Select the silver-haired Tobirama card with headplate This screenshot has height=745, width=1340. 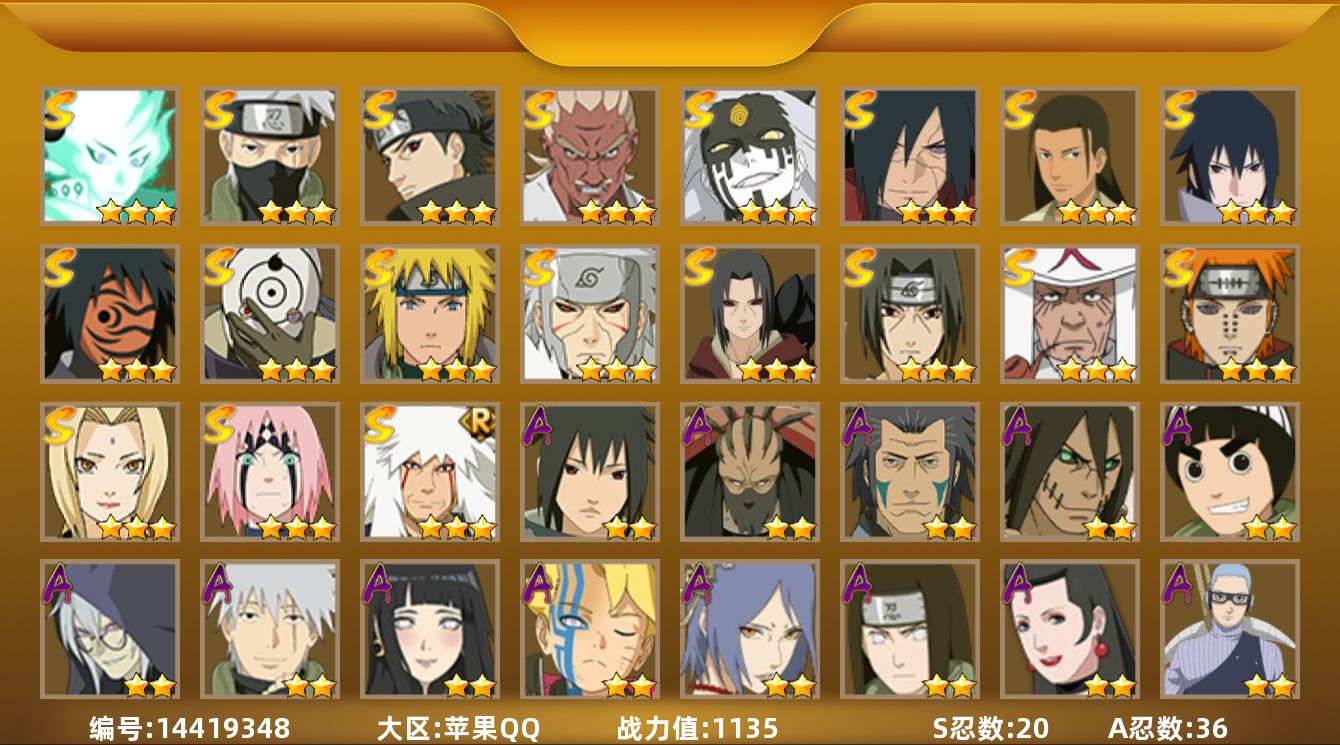click(x=590, y=314)
